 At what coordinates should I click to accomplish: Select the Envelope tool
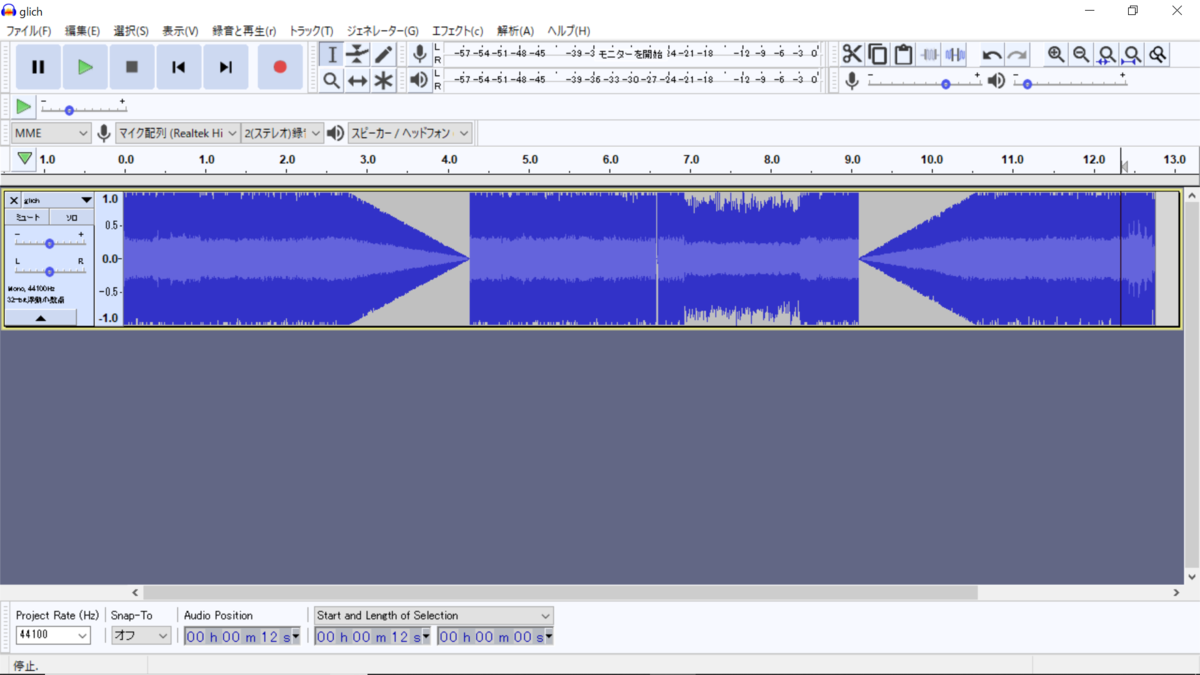pyautogui.click(x=357, y=55)
